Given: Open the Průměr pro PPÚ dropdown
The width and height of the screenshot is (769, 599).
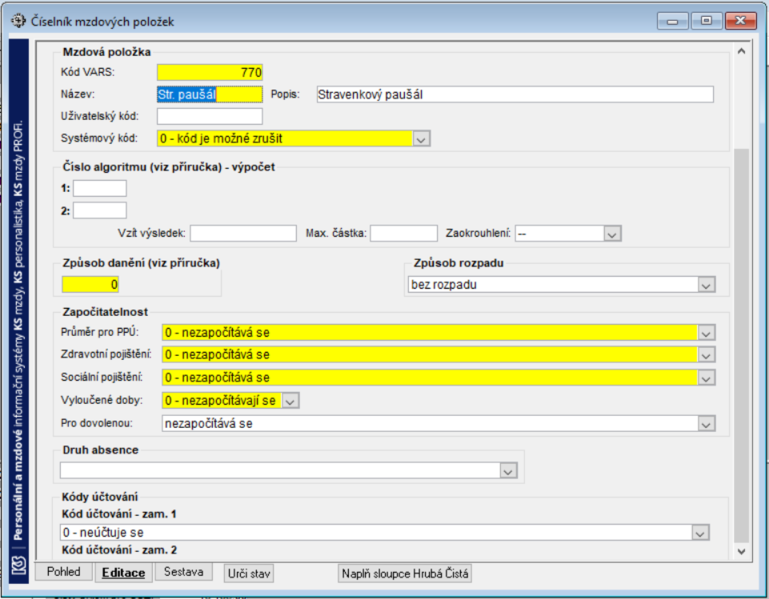Looking at the screenshot, I should (706, 333).
